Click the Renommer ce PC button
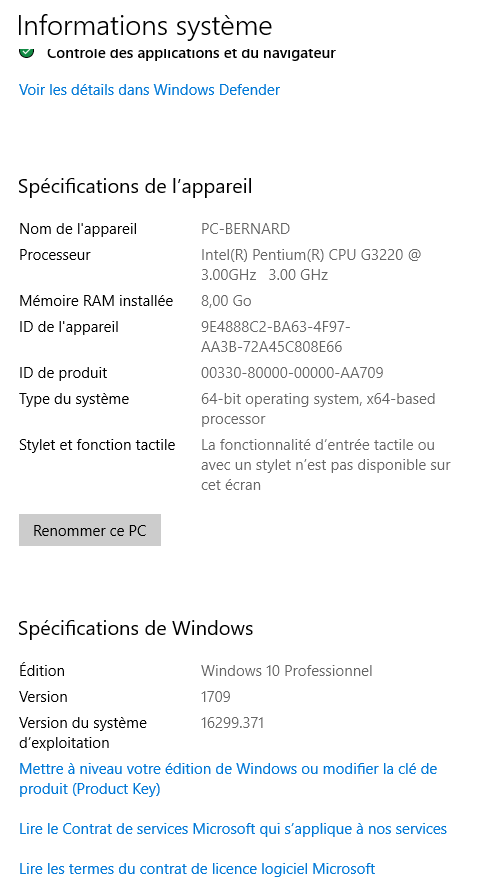 [x=90, y=530]
